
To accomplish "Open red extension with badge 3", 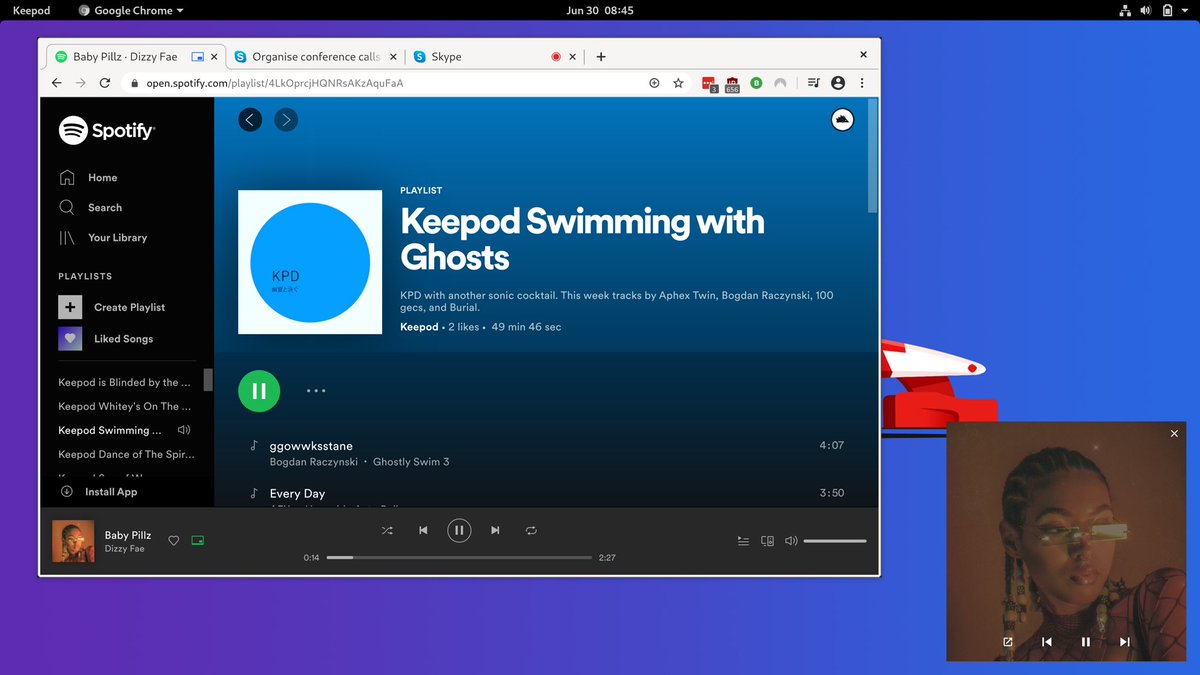I will coord(709,84).
